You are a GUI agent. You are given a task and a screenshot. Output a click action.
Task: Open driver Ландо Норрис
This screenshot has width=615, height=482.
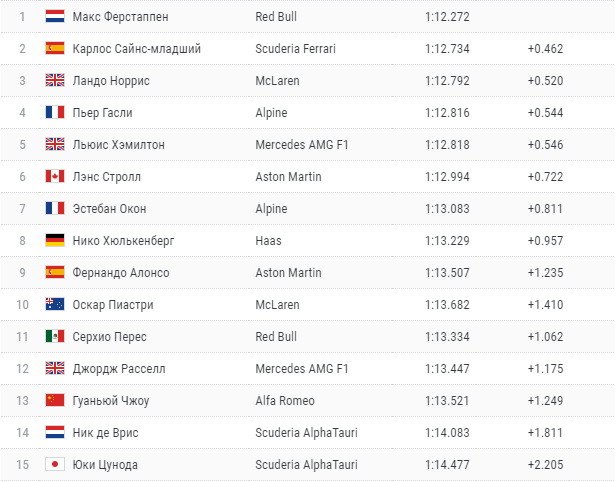(x=111, y=81)
